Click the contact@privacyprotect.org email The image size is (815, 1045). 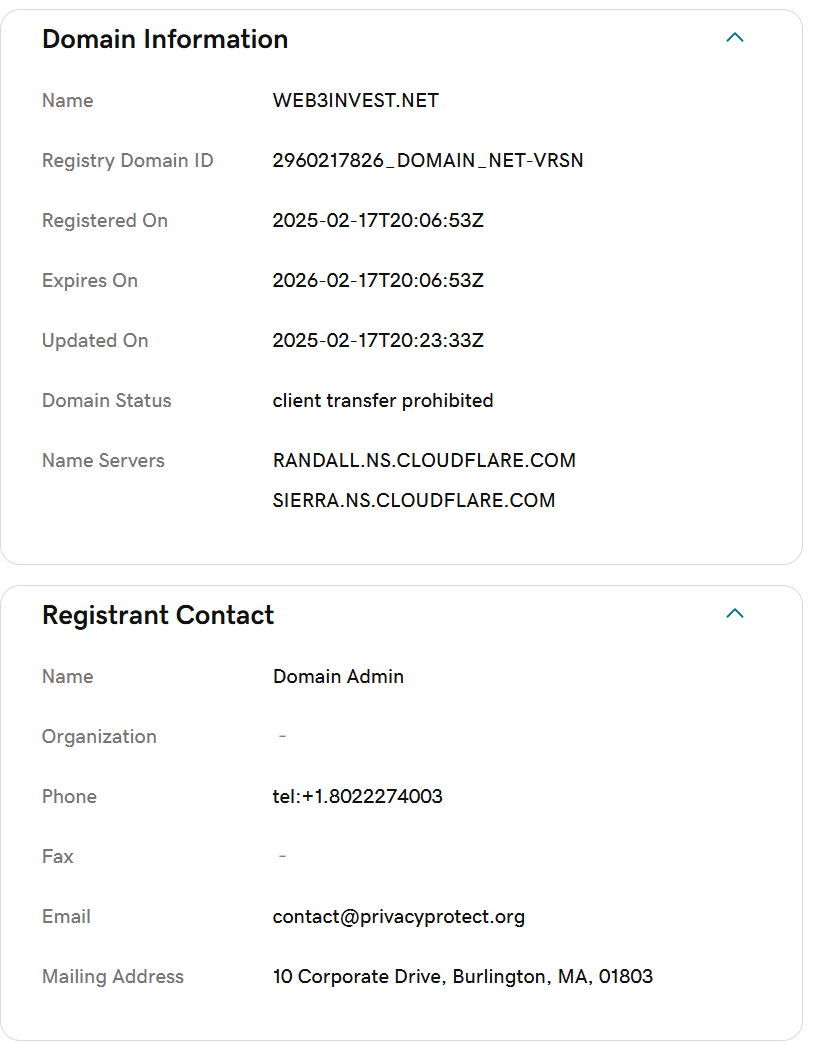[399, 916]
